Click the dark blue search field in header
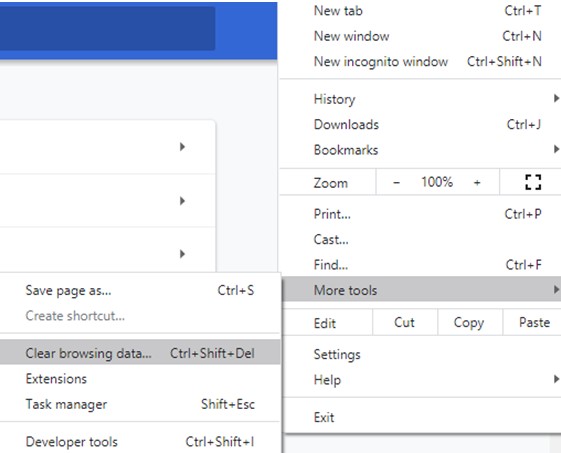The height and width of the screenshot is (453, 561). tap(107, 28)
